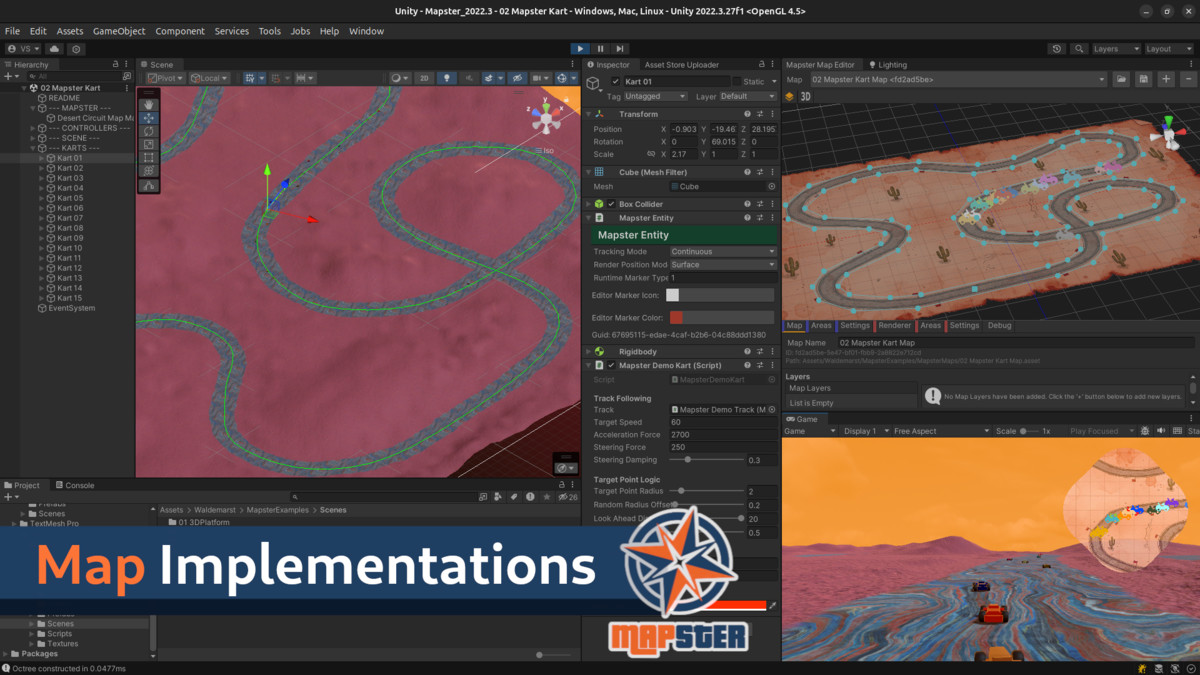Screen dimensions: 1200x675
Task: Open the Layers dropdown in toolbar
Action: click(x=1116, y=48)
